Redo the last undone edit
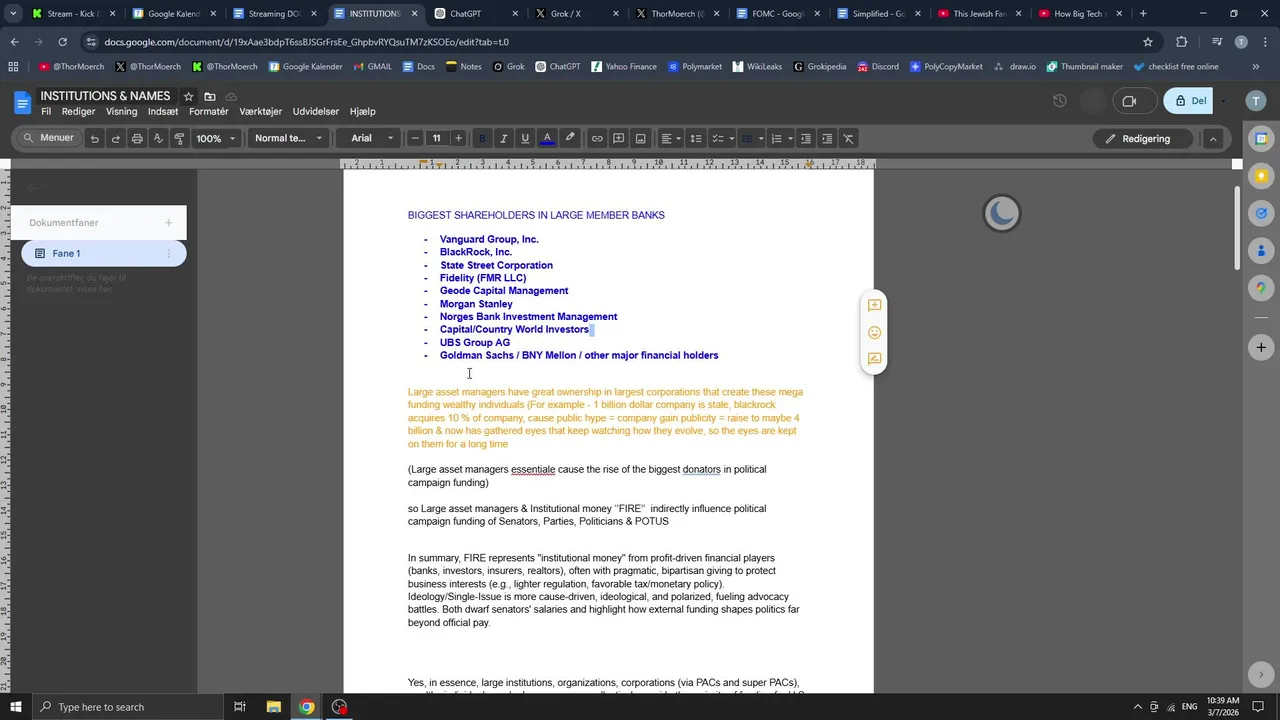 pos(116,138)
